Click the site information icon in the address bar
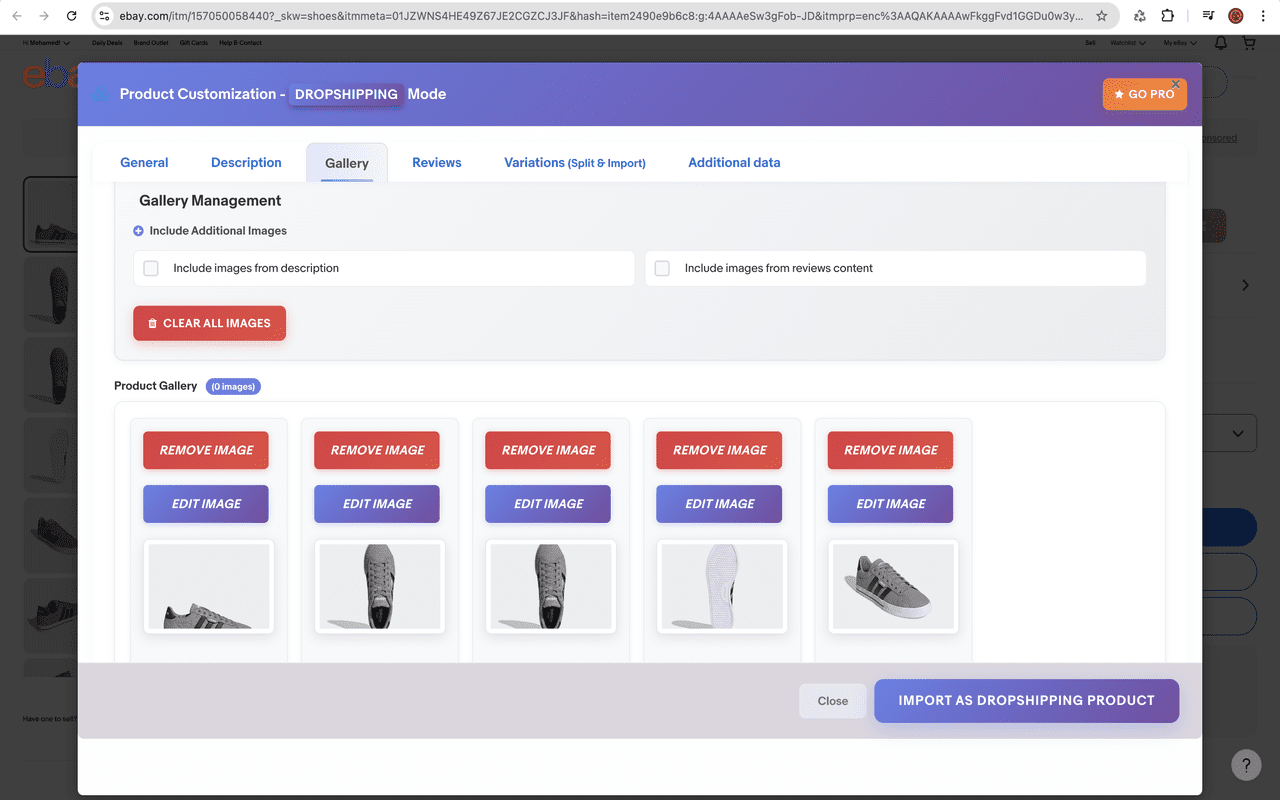The image size is (1280, 800). (x=105, y=17)
